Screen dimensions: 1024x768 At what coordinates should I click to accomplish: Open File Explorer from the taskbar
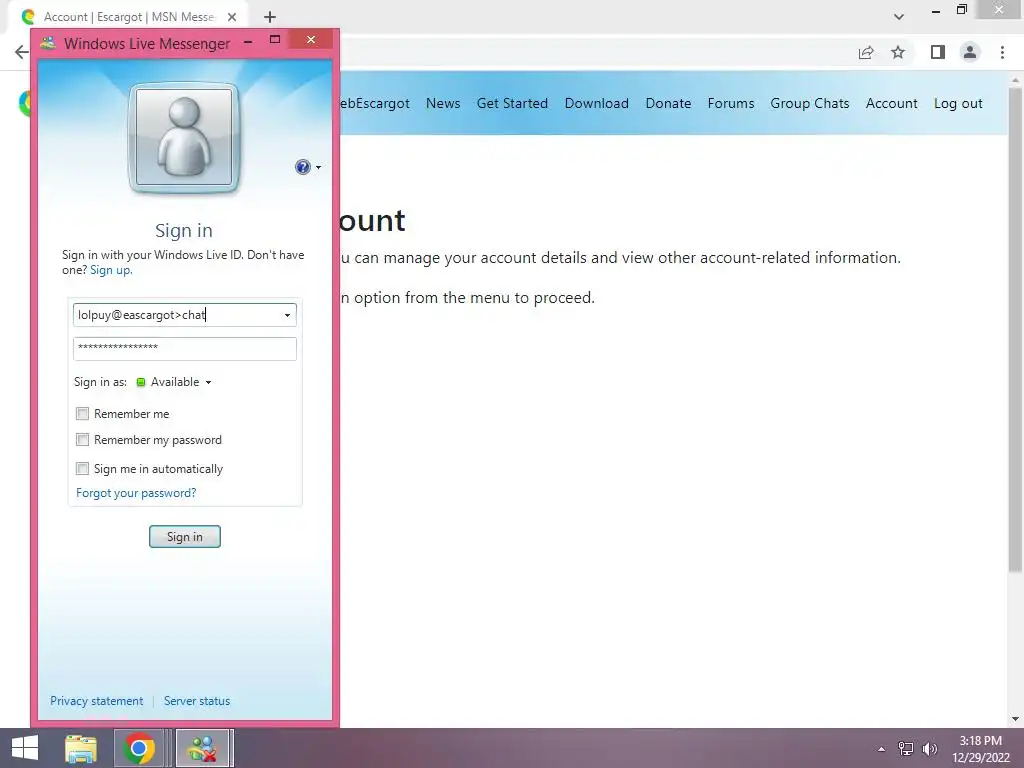[x=81, y=748]
